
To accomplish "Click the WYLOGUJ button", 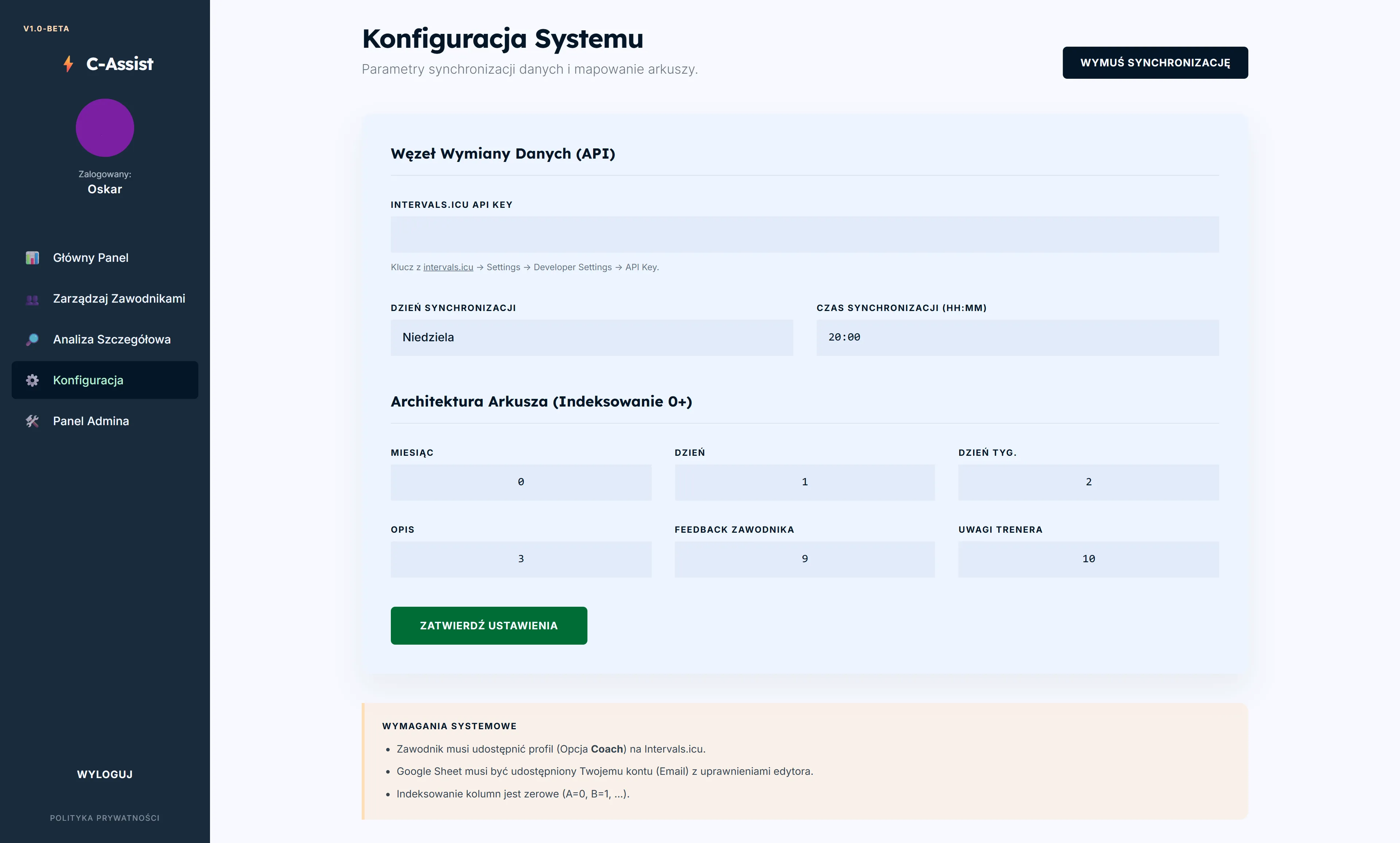I will [x=105, y=774].
